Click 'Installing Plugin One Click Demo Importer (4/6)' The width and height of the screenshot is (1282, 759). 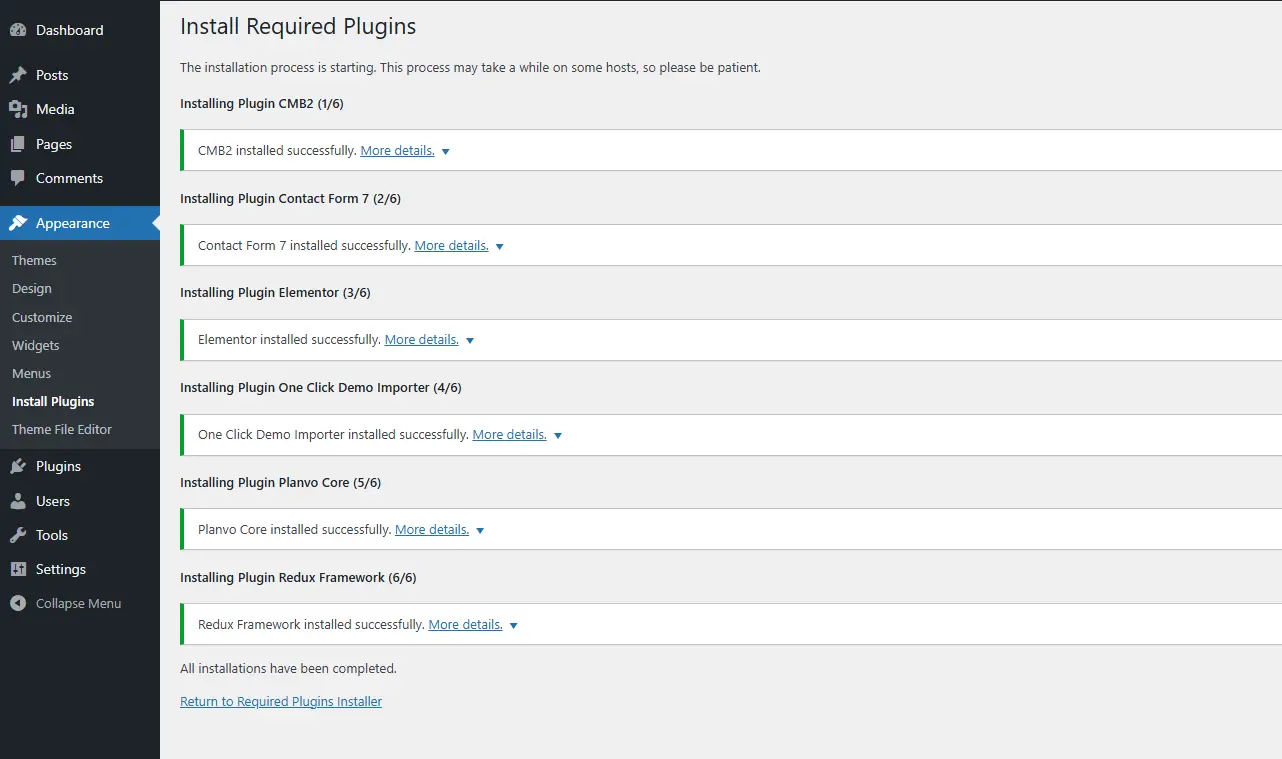tap(321, 388)
